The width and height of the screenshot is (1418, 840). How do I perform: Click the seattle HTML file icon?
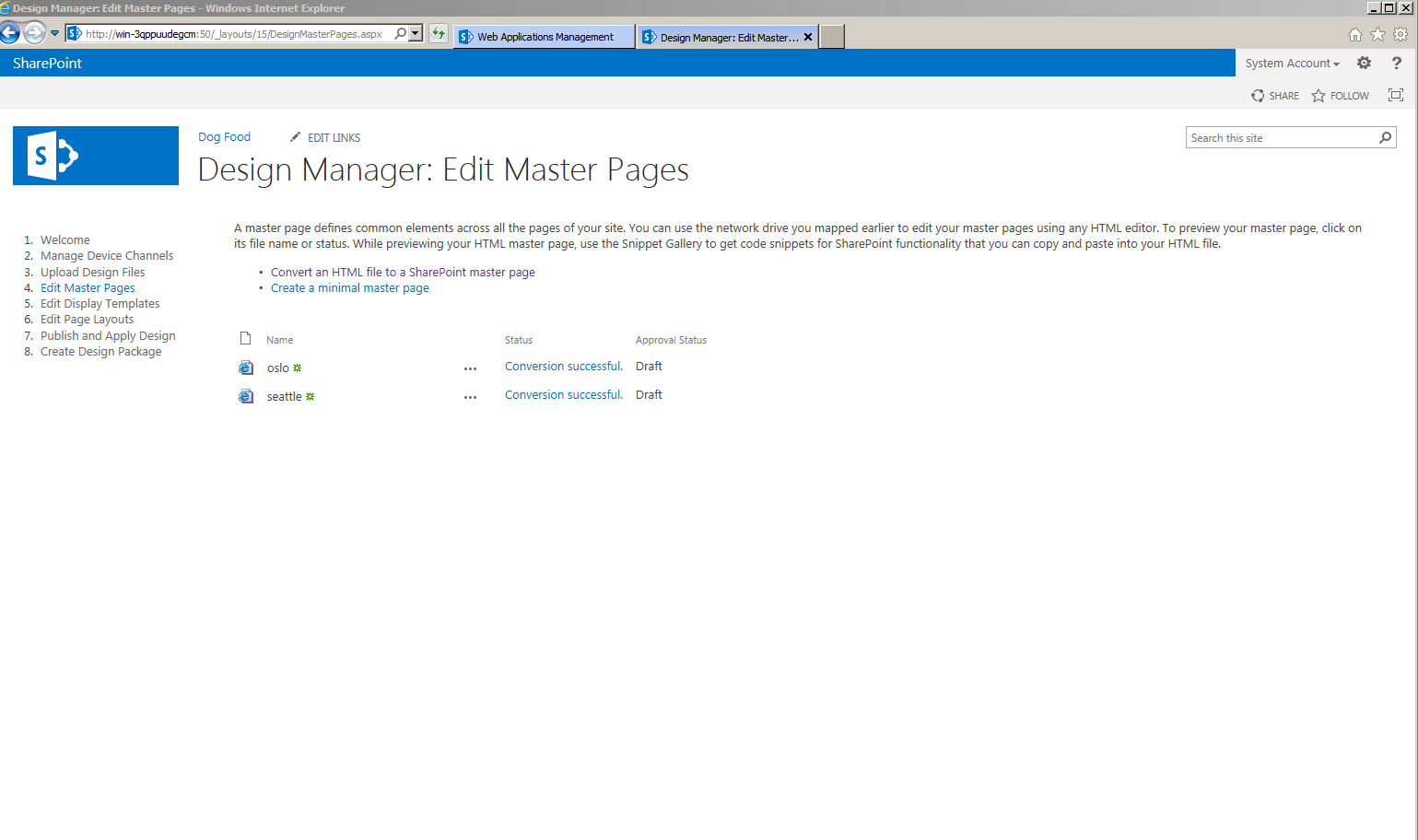(x=246, y=396)
